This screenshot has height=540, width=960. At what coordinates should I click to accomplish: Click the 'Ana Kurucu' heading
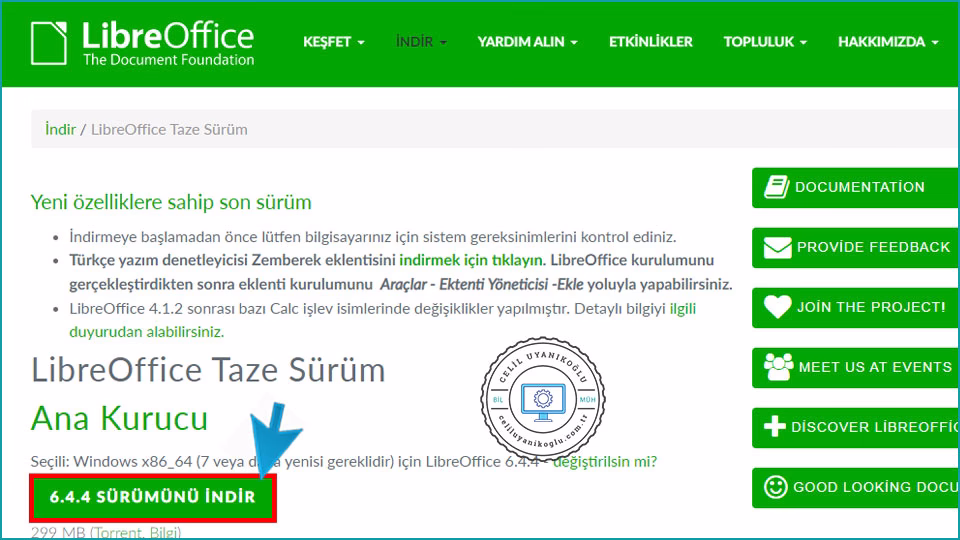119,419
